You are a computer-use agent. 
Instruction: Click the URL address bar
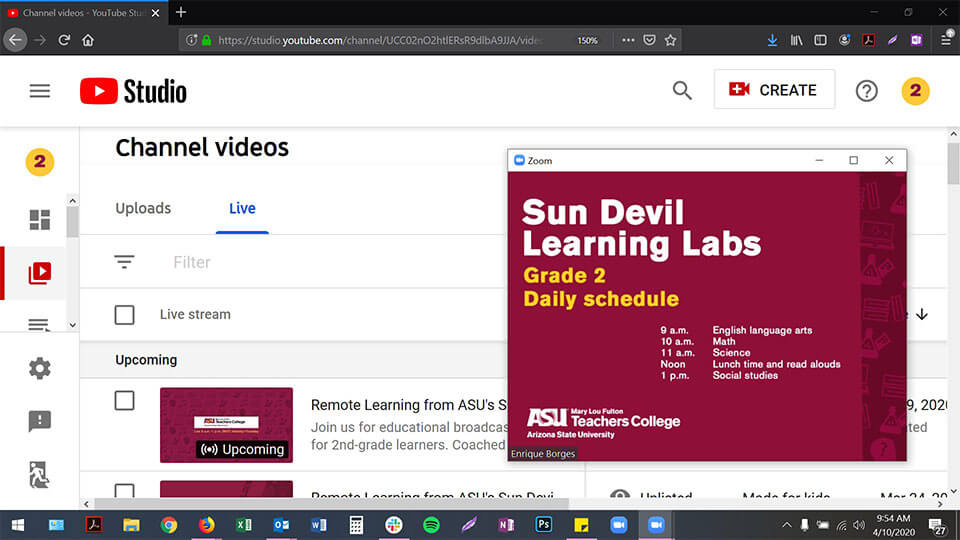click(380, 40)
